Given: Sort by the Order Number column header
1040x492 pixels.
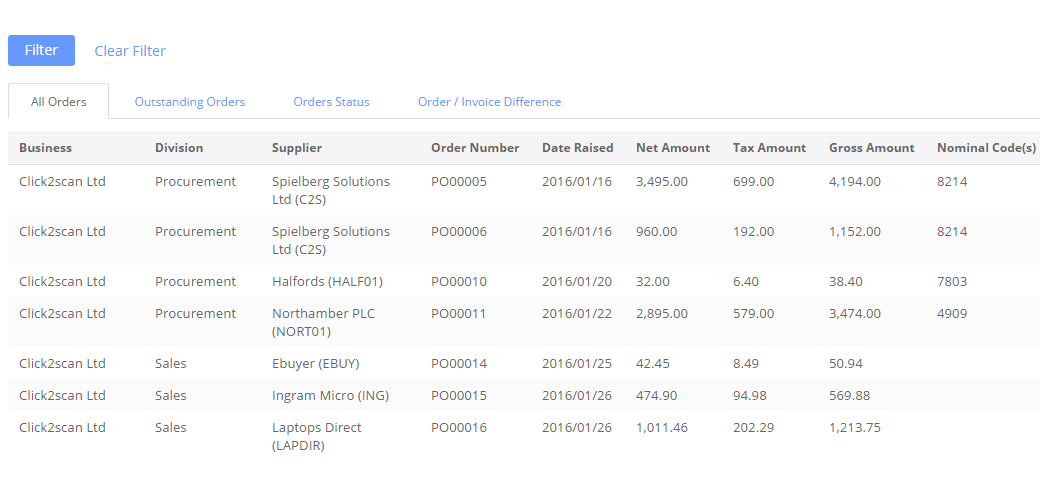Looking at the screenshot, I should pos(475,148).
